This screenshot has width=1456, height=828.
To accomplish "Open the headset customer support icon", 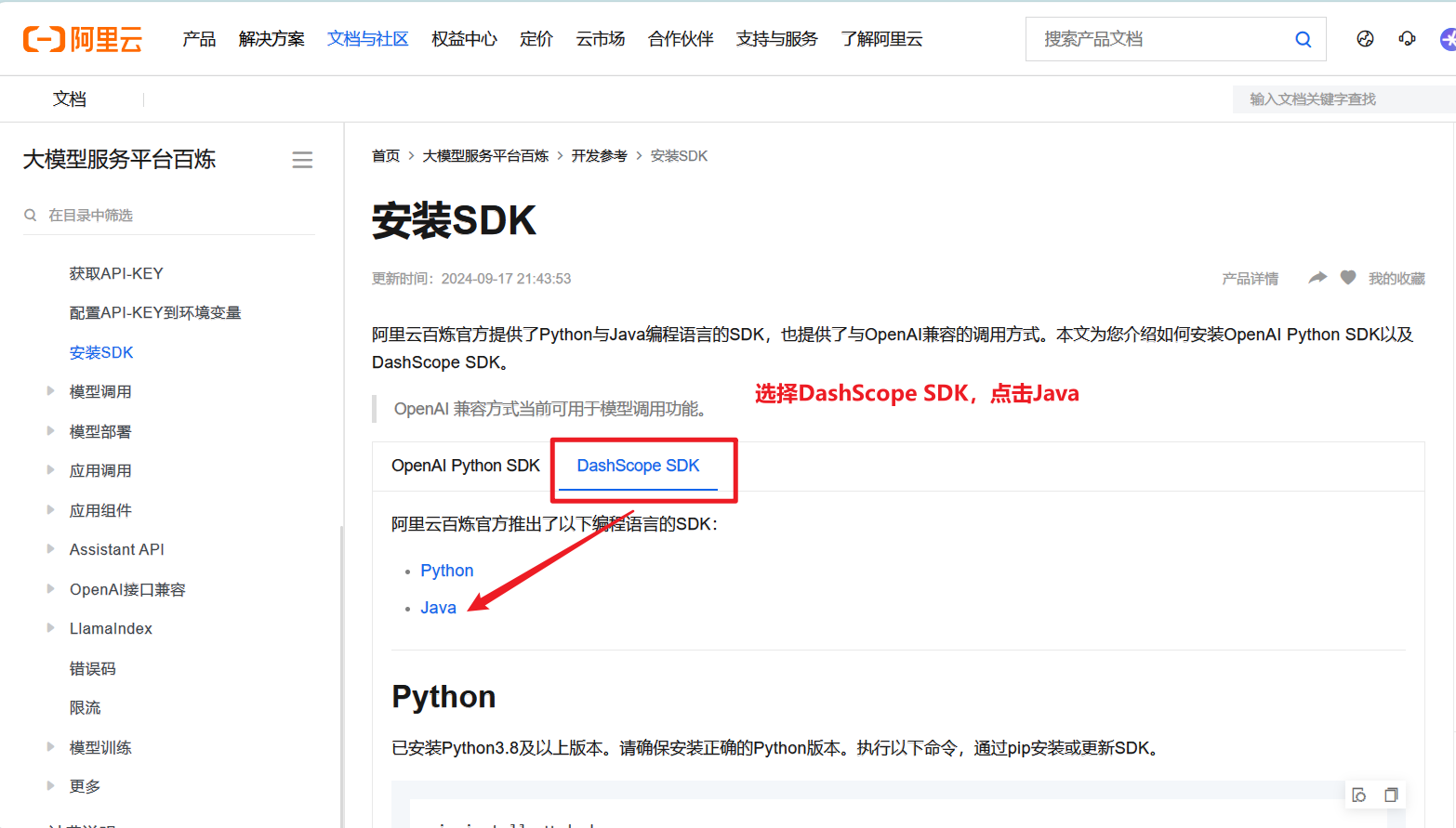I will coord(1408,39).
